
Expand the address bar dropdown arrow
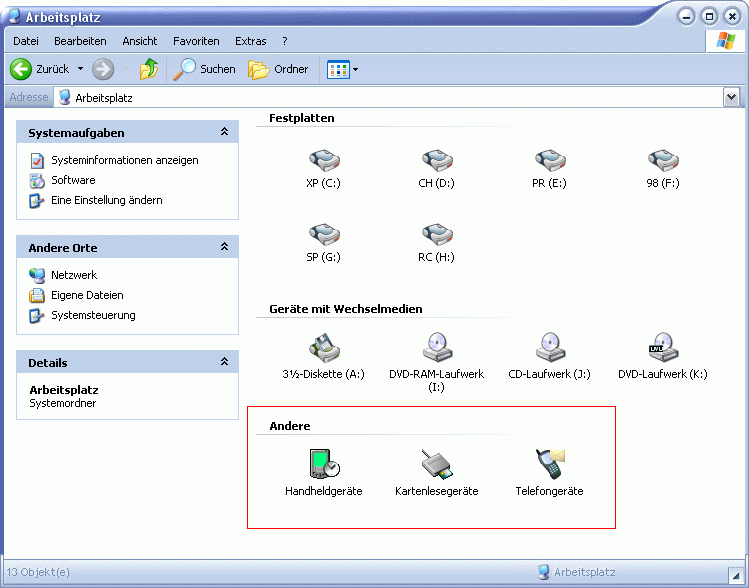(731, 97)
